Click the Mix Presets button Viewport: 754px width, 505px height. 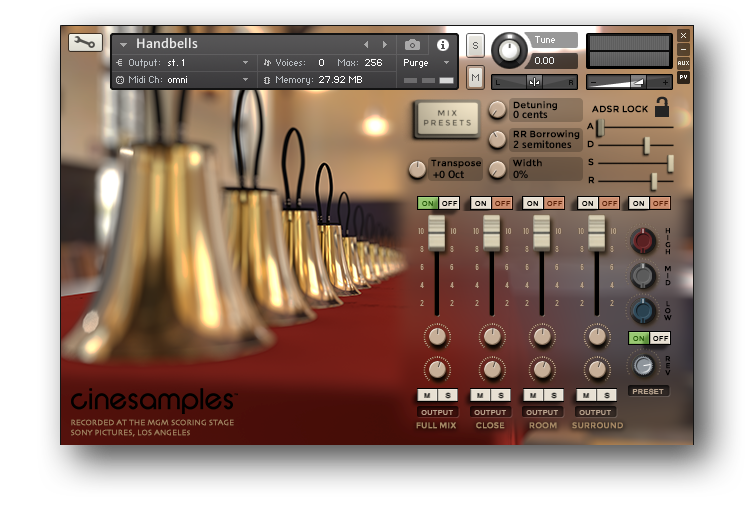(x=447, y=118)
